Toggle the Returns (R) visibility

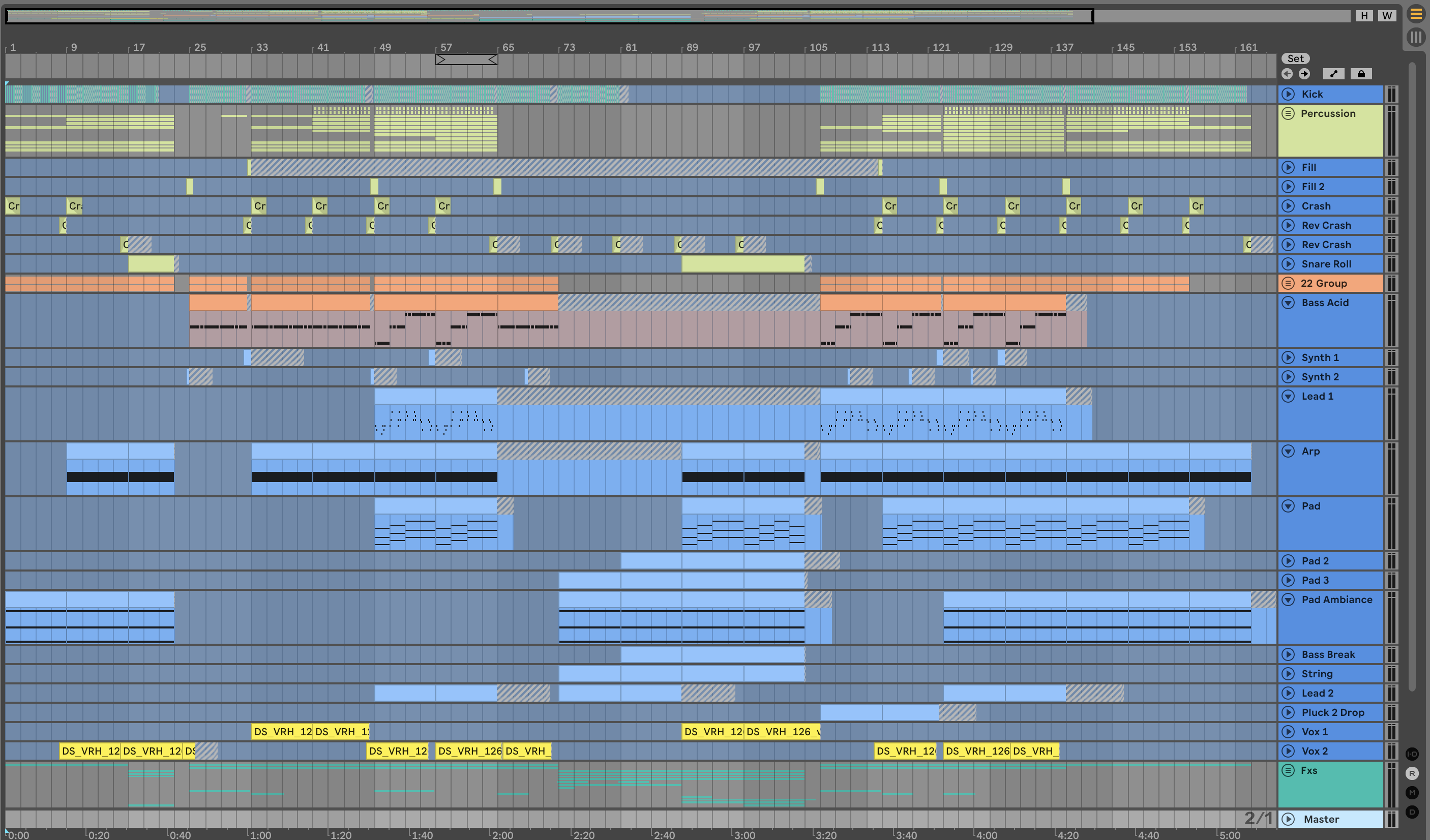(1412, 773)
